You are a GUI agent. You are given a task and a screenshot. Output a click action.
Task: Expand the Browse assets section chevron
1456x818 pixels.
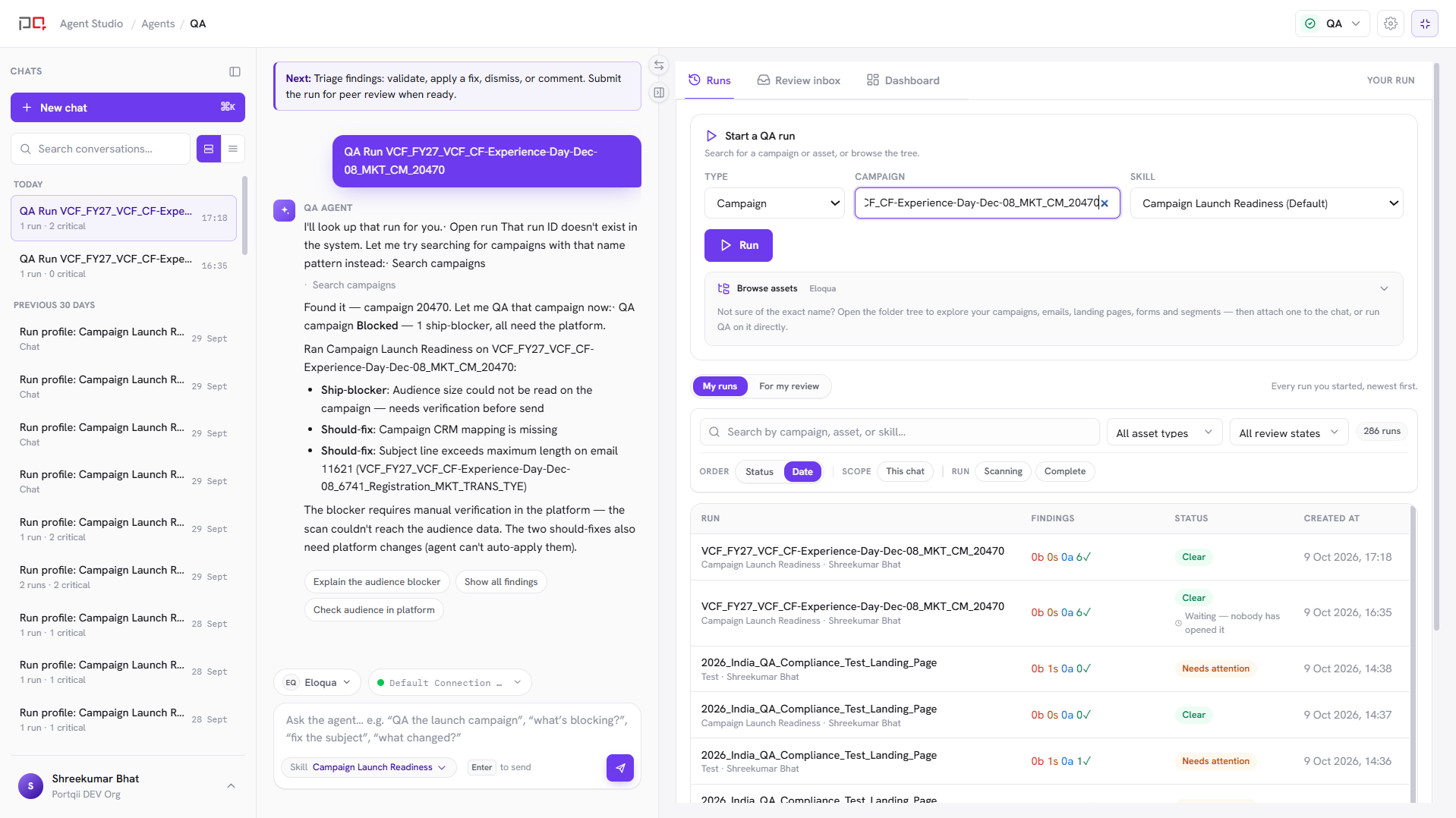tap(1384, 288)
